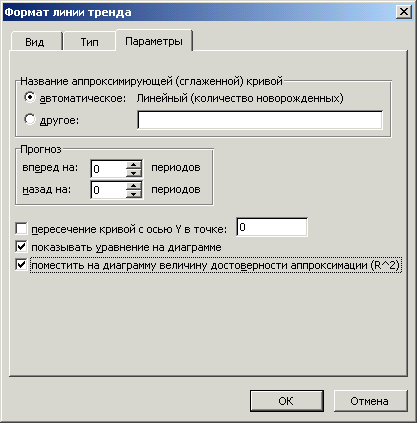Click the 'Формат линии тренда' title bar

coord(198,12)
